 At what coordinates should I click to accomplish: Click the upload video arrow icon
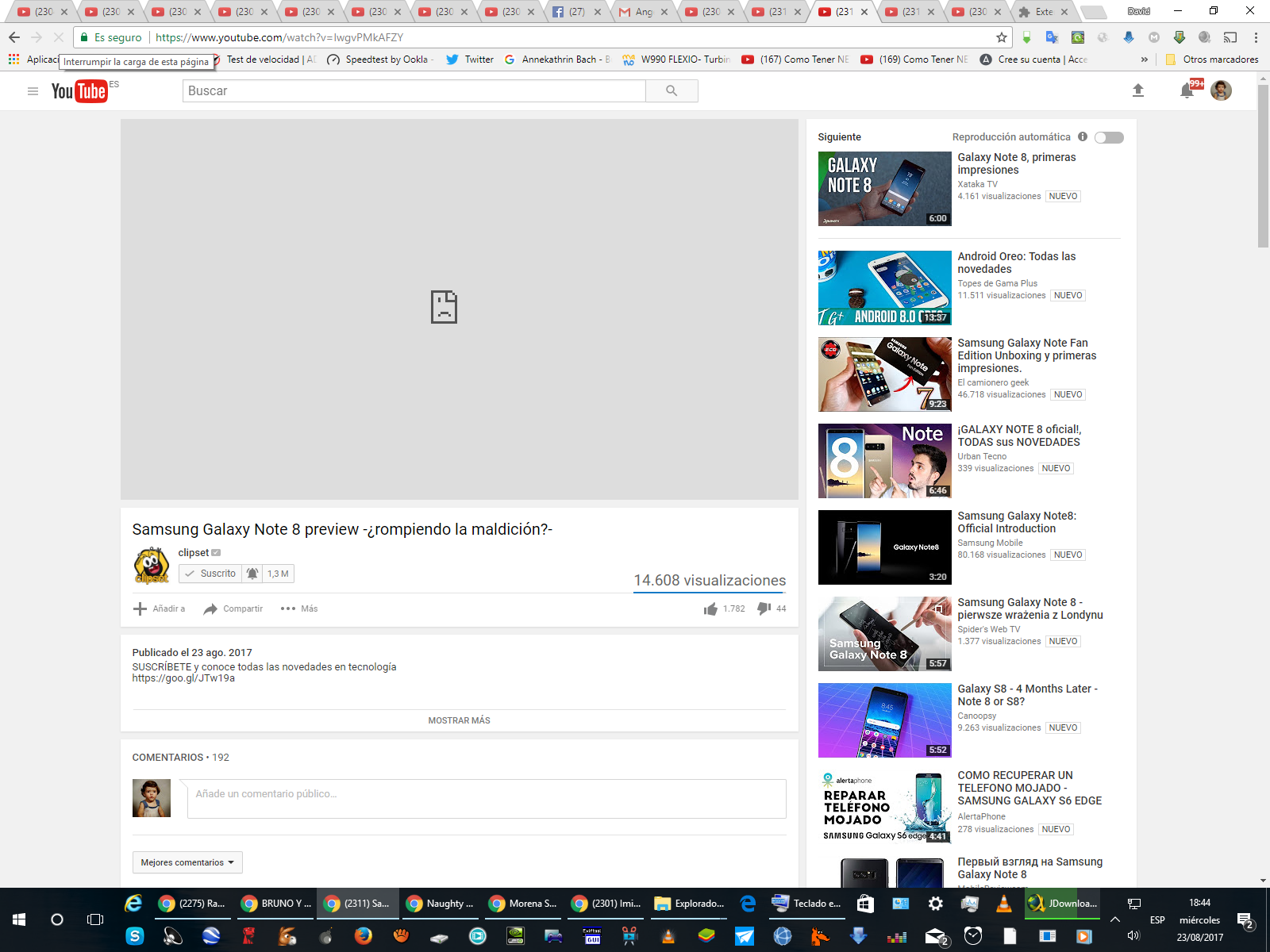(1137, 90)
